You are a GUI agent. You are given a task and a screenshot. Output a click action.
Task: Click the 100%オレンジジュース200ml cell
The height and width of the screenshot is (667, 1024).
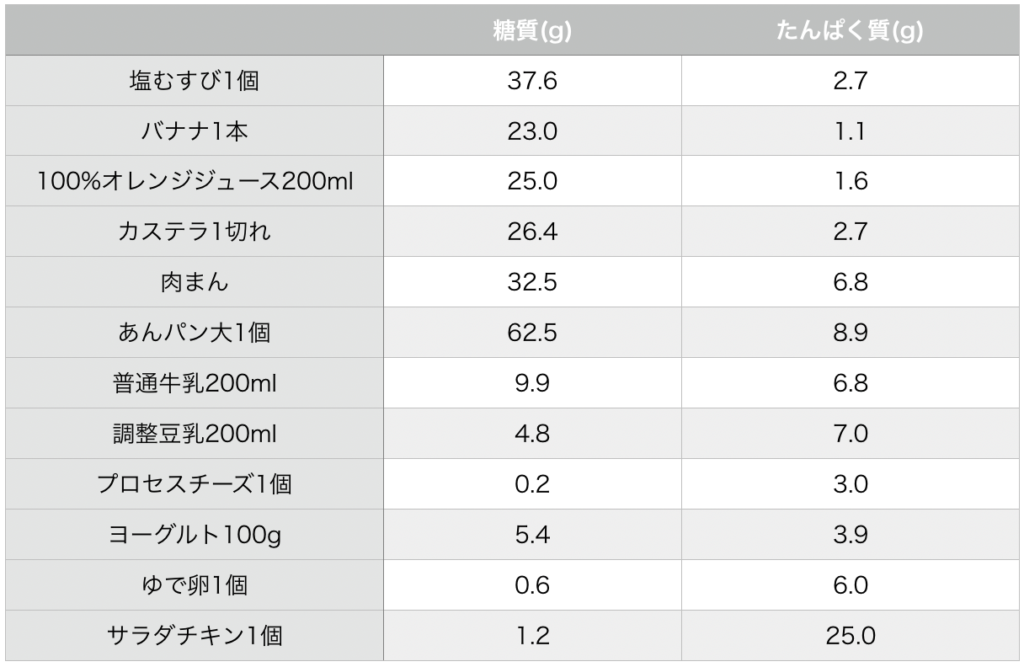195,181
